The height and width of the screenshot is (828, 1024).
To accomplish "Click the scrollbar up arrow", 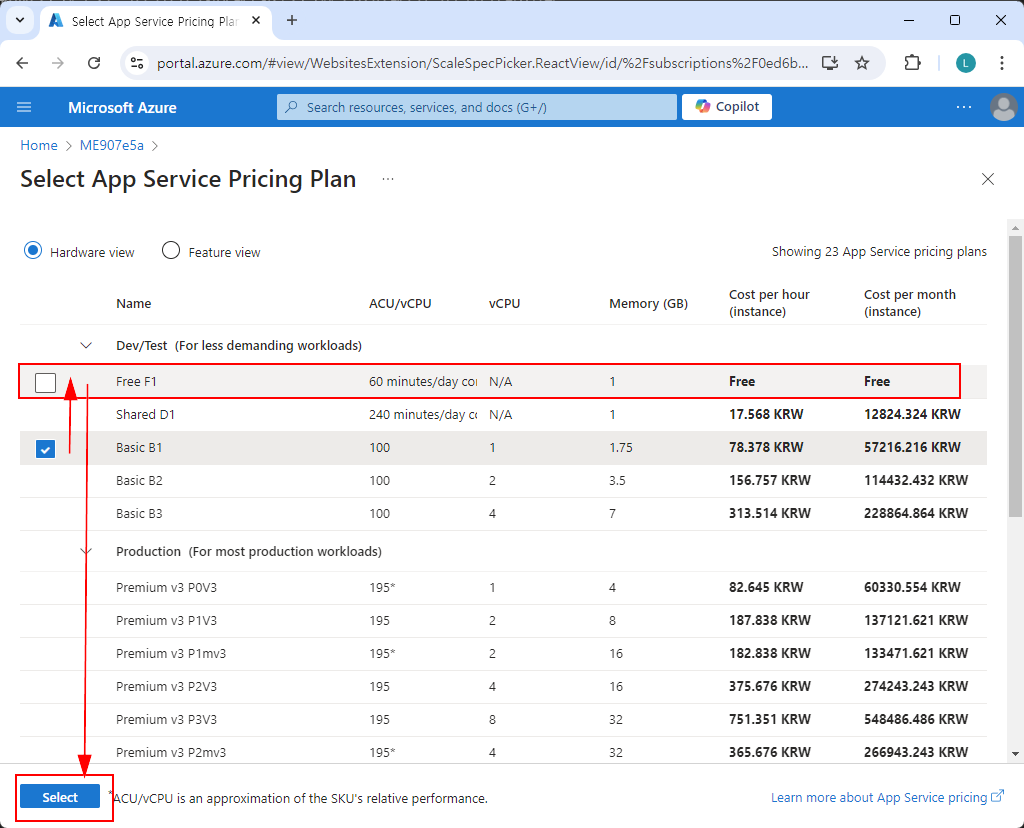I will (x=1015, y=227).
